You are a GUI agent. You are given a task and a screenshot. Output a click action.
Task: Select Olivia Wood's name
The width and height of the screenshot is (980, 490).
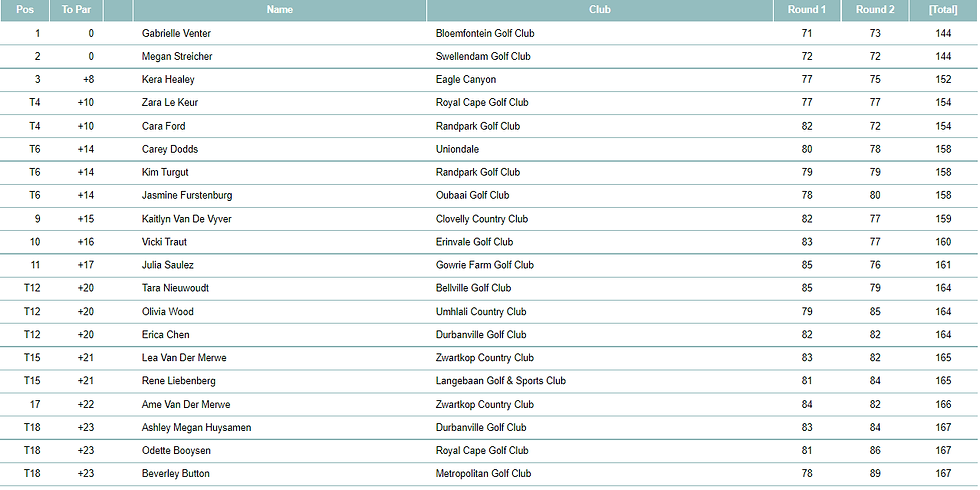(x=168, y=312)
